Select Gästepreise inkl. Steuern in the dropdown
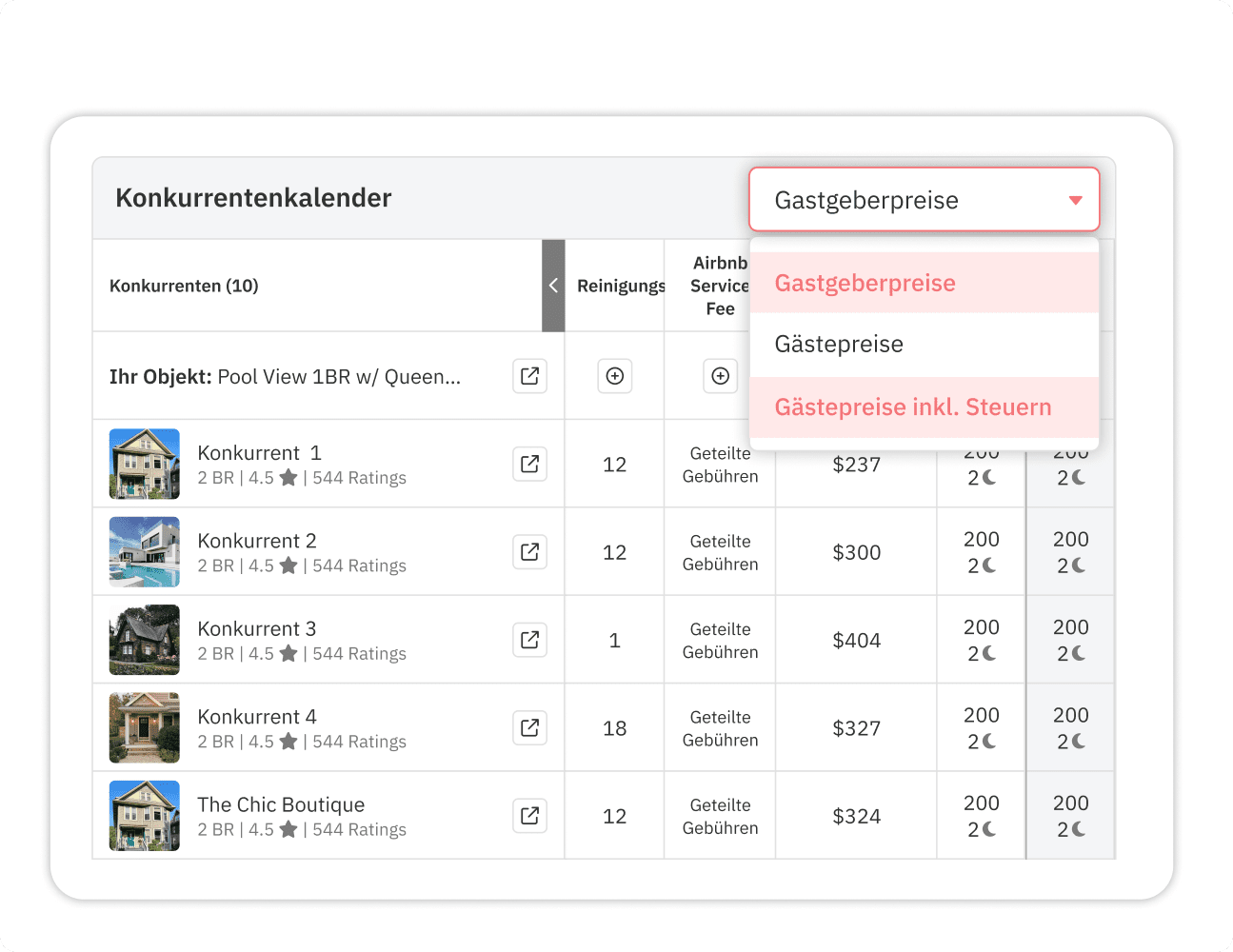The image size is (1233, 952). pos(911,407)
